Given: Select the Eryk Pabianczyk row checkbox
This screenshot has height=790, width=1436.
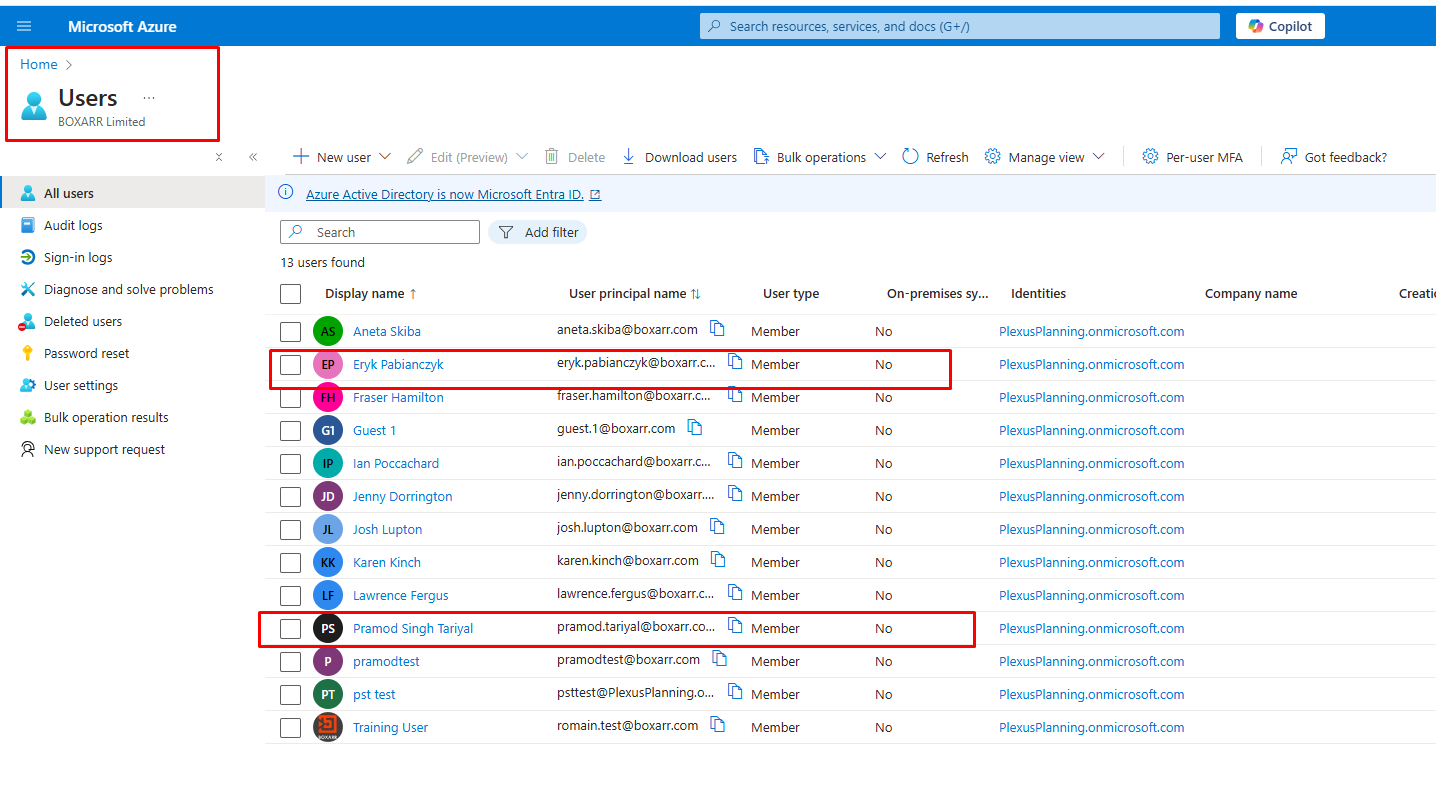Looking at the screenshot, I should tap(290, 364).
